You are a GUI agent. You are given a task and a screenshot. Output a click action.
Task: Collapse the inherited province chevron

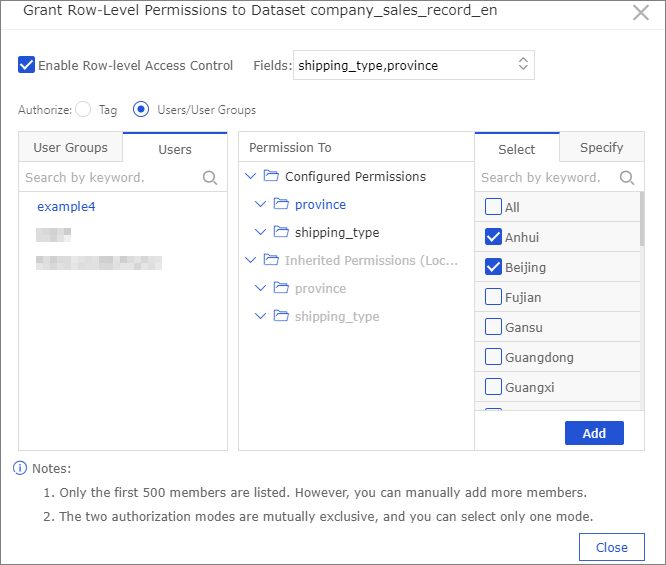click(260, 288)
